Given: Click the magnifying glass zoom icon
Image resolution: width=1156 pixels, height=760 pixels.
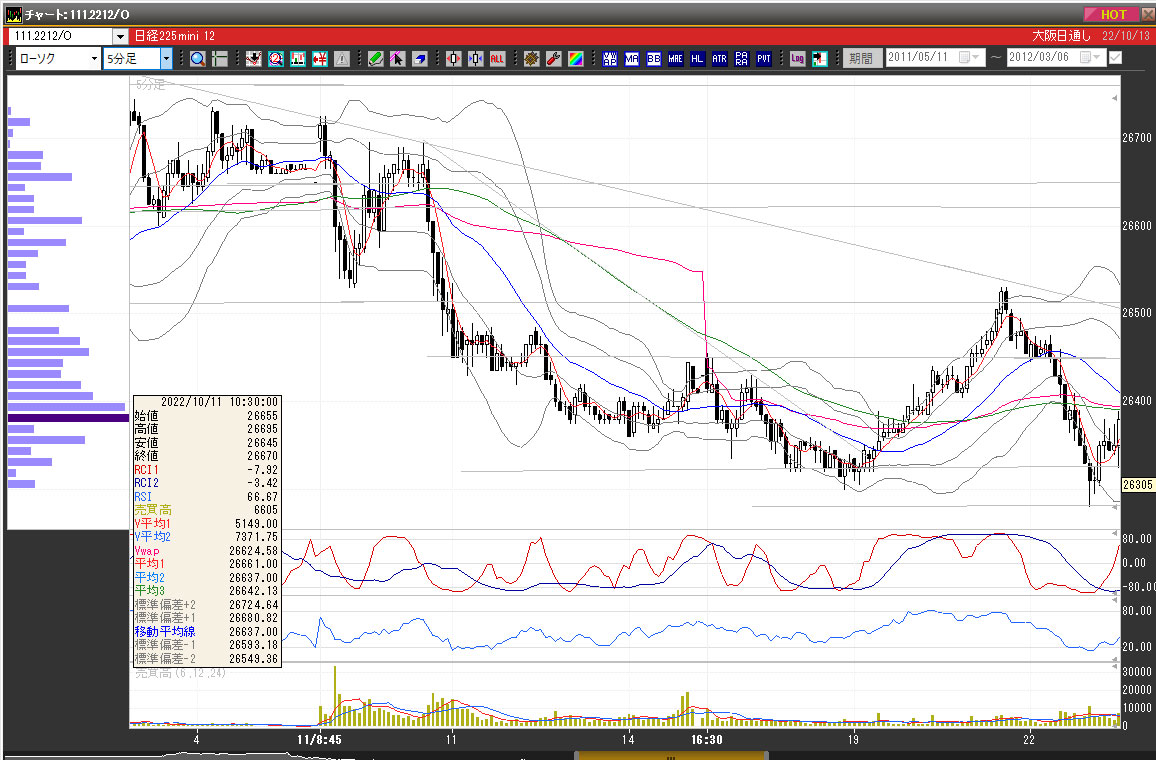Looking at the screenshot, I should [x=198, y=59].
